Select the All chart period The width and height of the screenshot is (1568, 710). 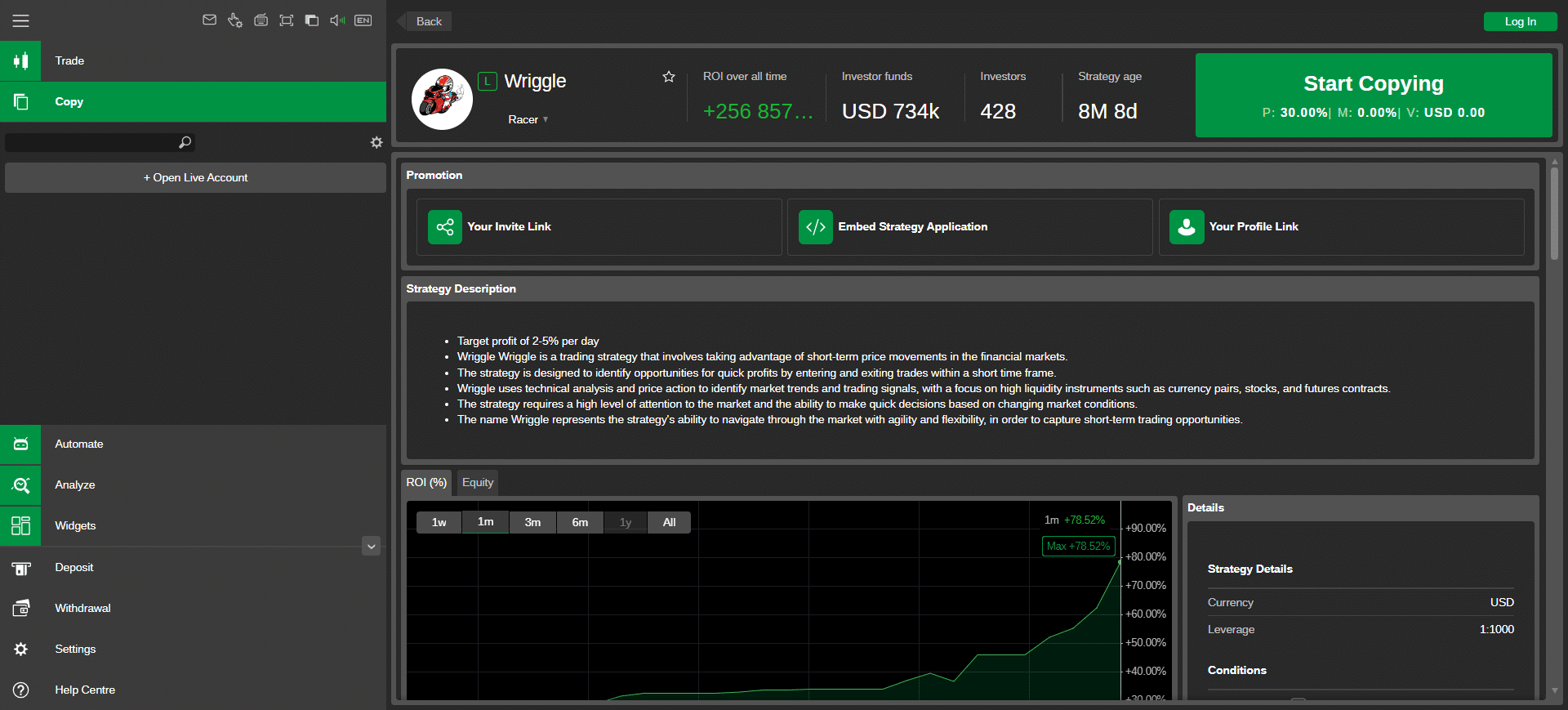[x=669, y=522]
